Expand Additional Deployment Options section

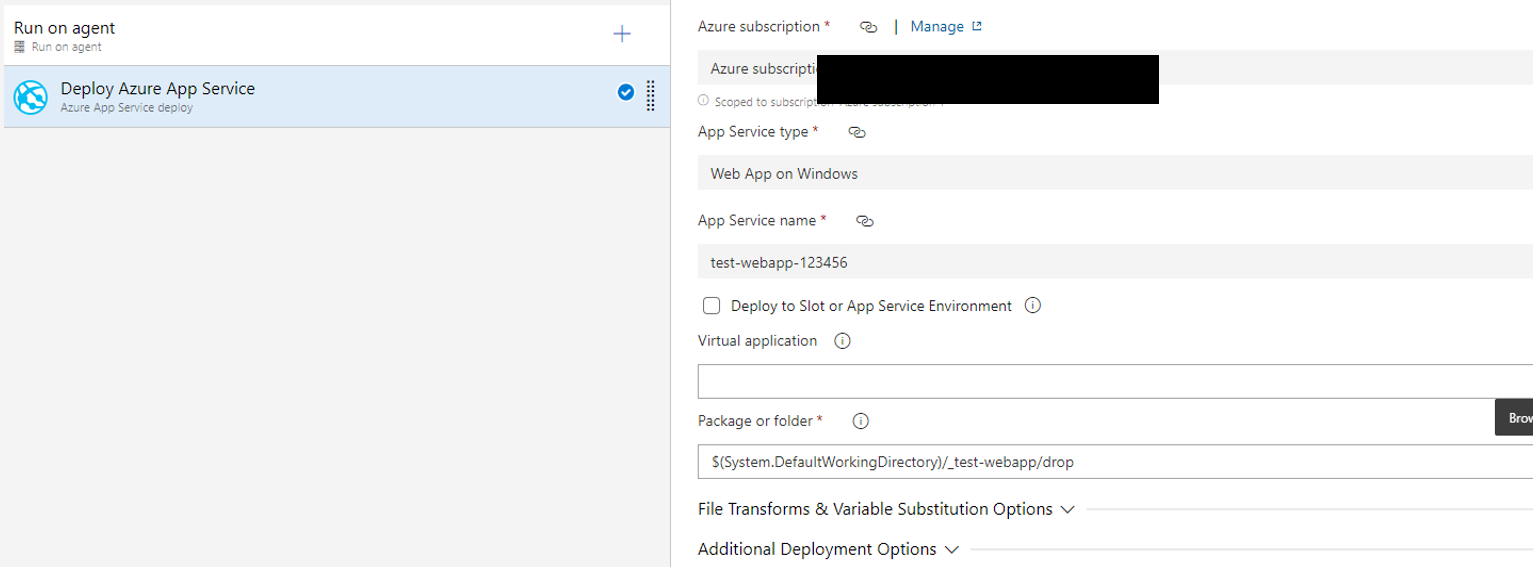coord(828,549)
